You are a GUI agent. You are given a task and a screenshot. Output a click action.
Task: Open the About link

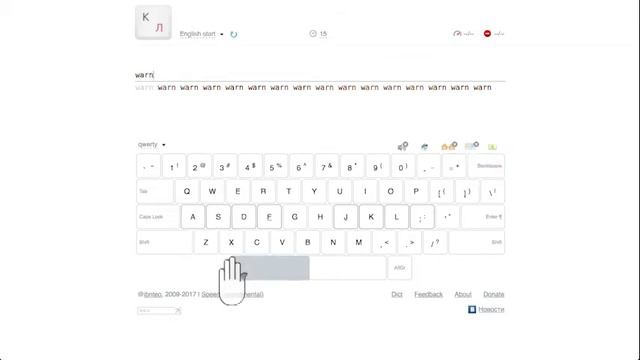click(463, 294)
